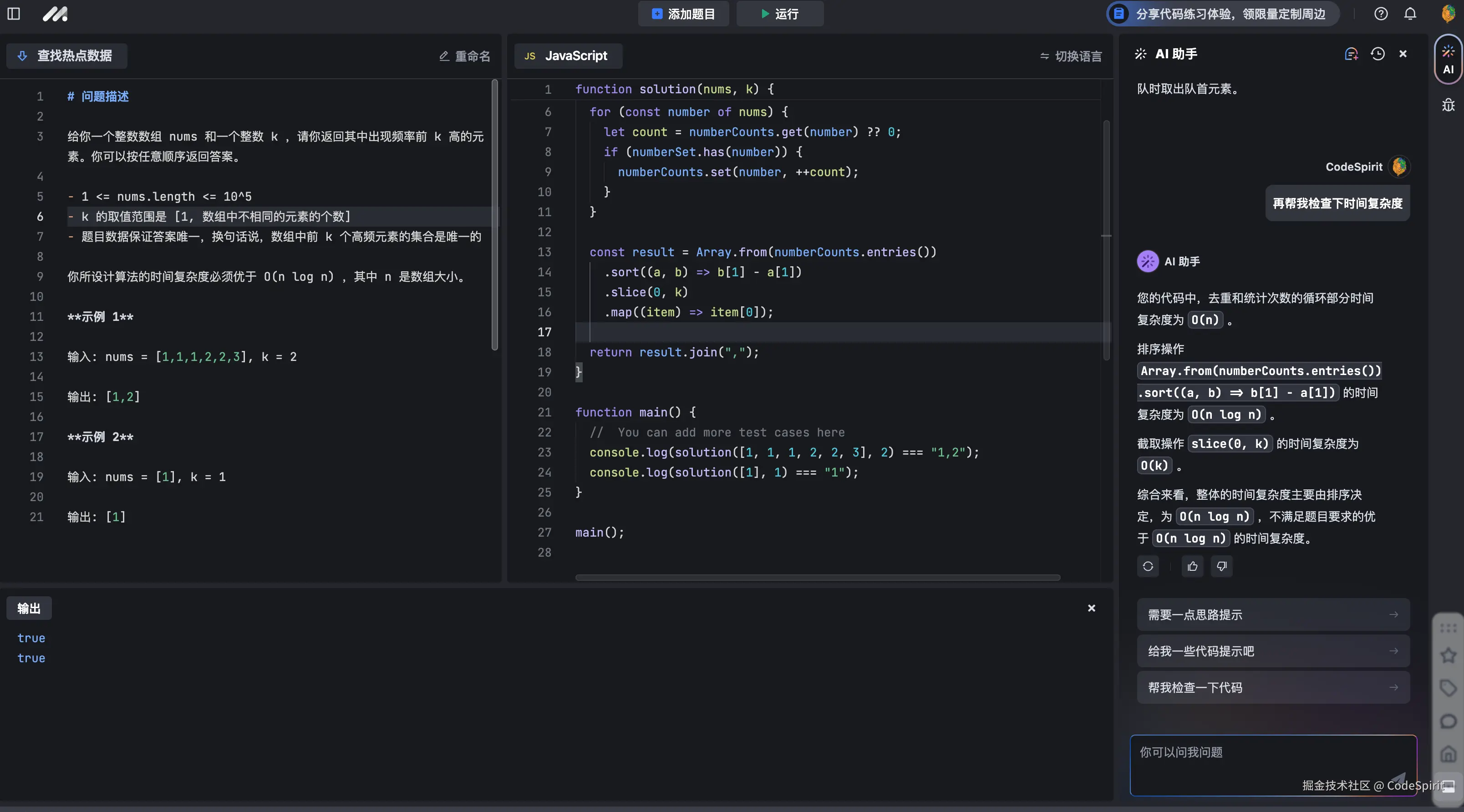Click the rename pencil icon
This screenshot has width=1464, height=812.
point(444,56)
